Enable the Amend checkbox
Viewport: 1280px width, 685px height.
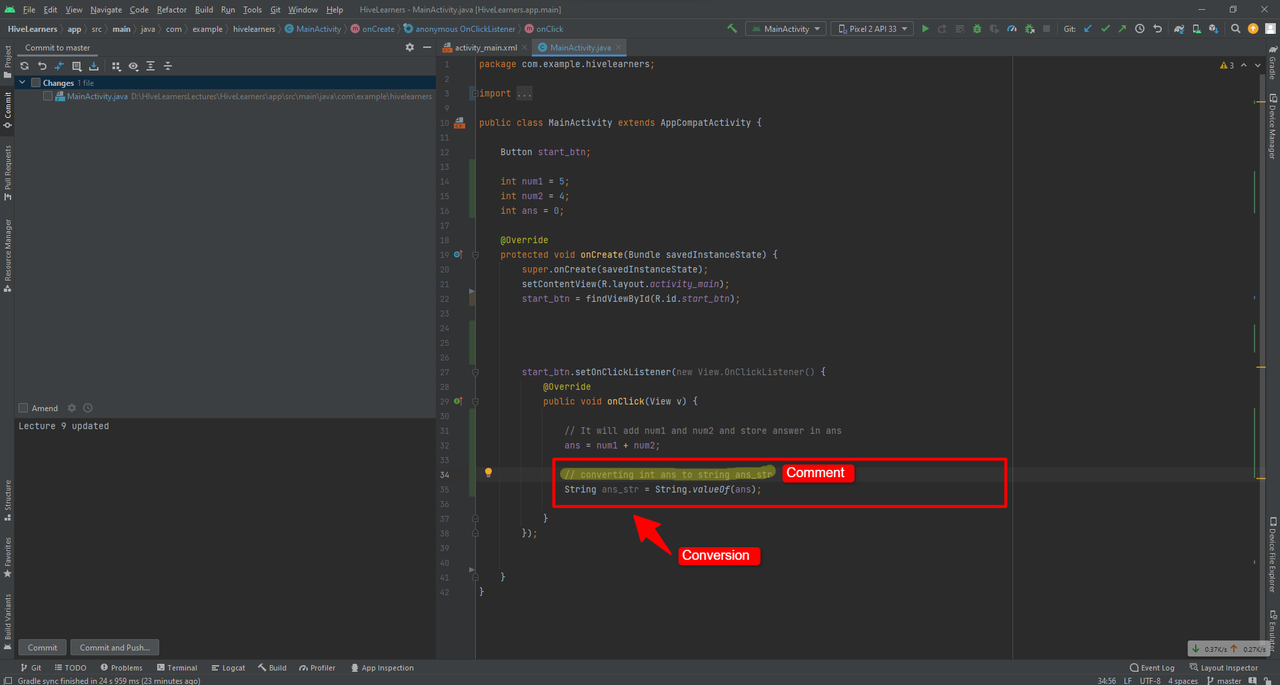[23, 408]
